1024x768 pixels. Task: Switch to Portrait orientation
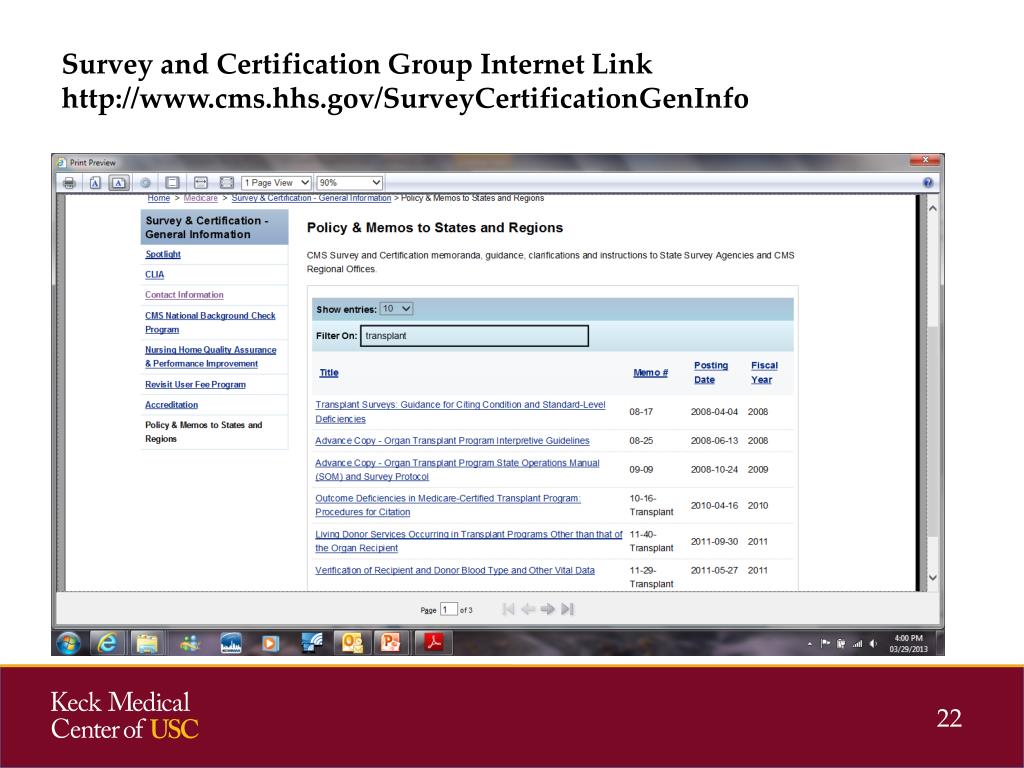click(95, 183)
